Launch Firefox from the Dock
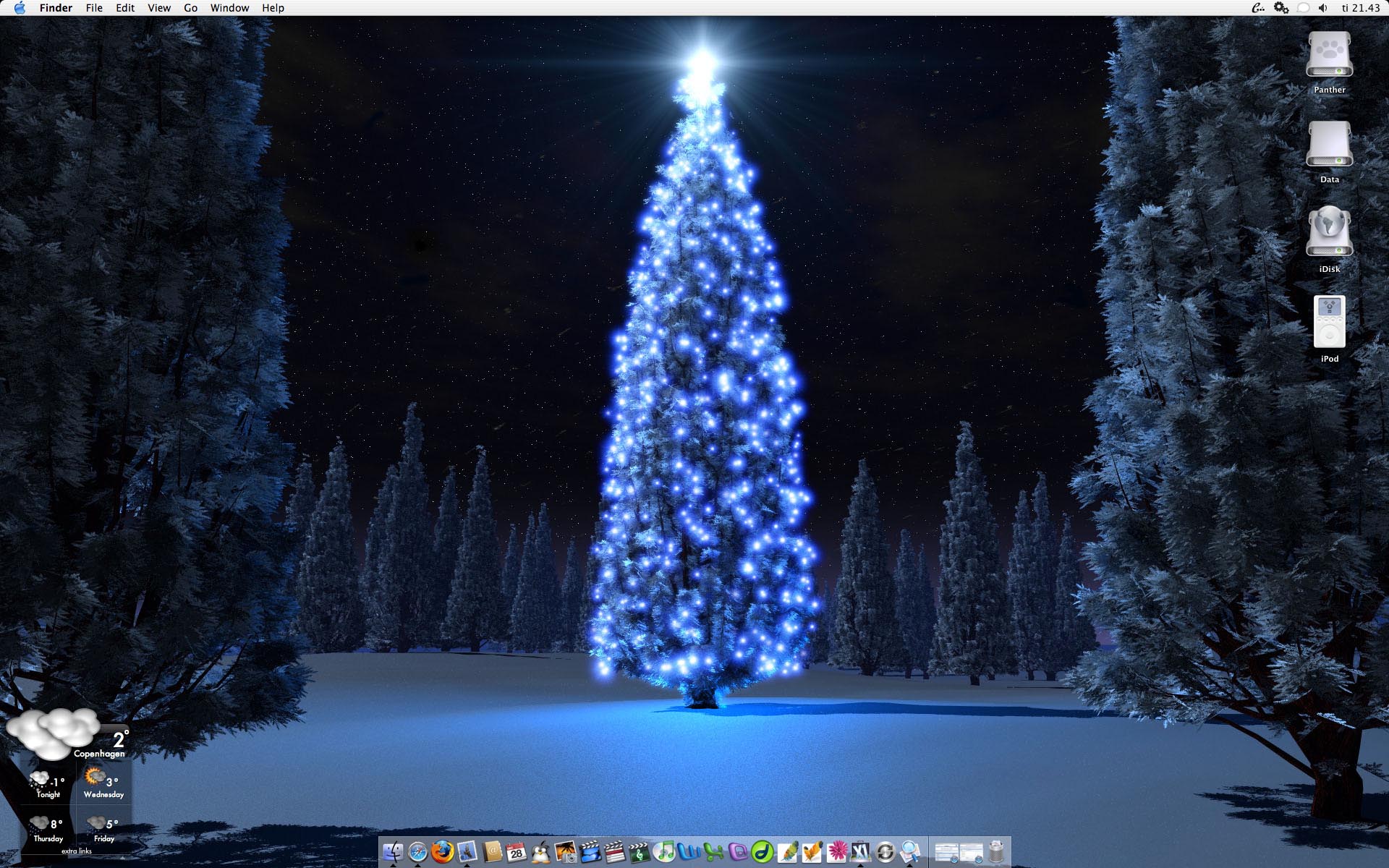The image size is (1389, 868). [442, 851]
